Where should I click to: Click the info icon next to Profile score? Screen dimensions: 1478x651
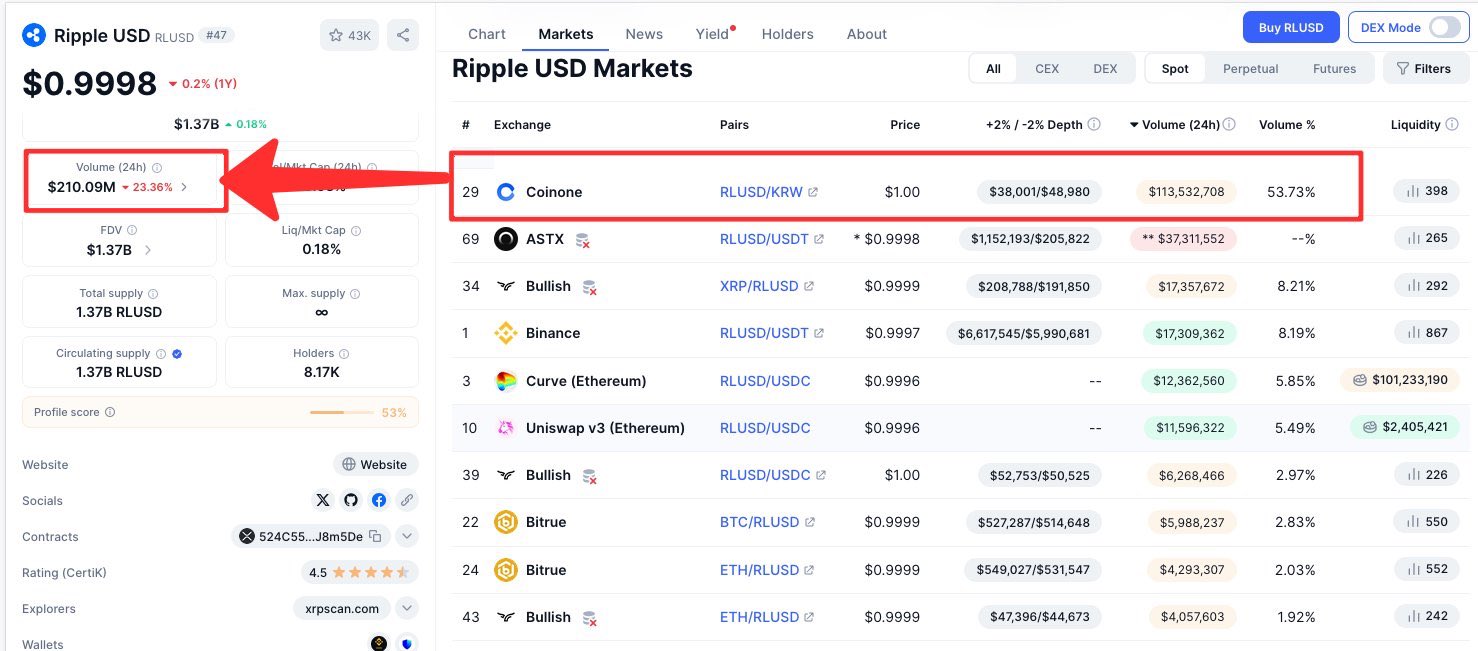(x=110, y=412)
